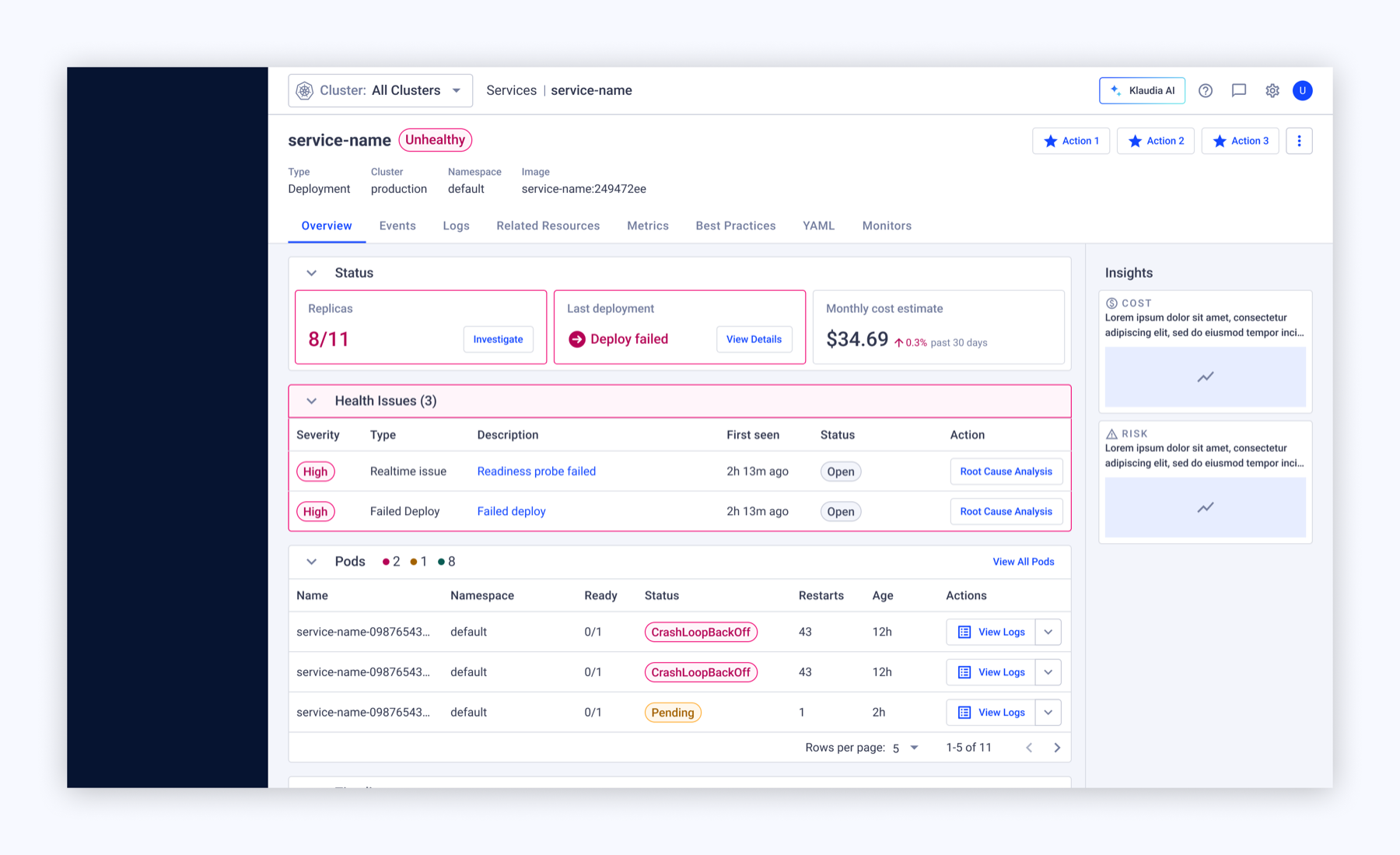Click the COST dollar icon in Insights
The height and width of the screenshot is (855, 1400).
point(1111,303)
